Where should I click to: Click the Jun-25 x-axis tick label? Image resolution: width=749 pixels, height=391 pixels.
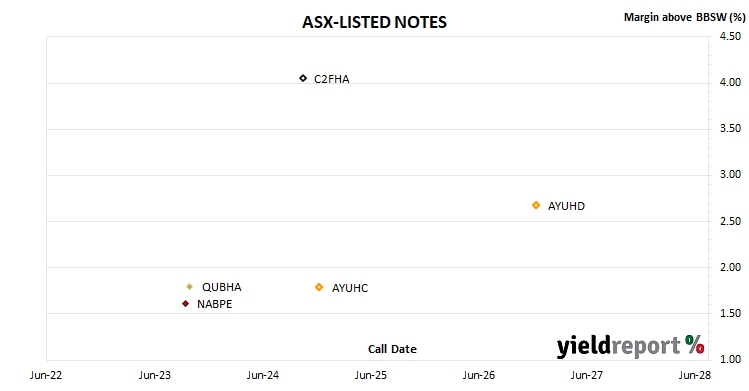click(x=371, y=375)
